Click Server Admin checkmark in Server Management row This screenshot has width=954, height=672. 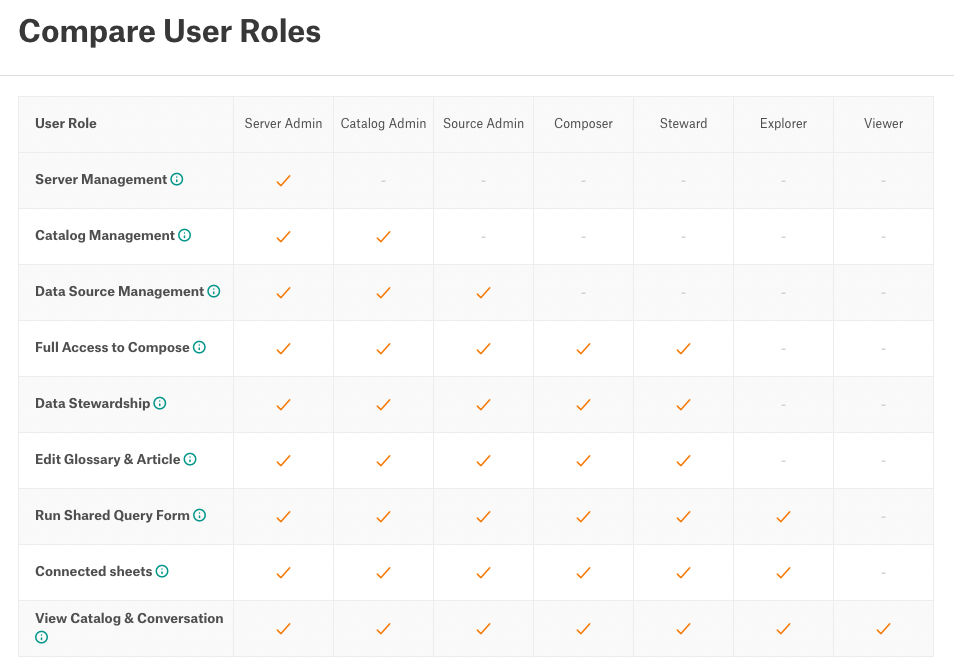(284, 181)
